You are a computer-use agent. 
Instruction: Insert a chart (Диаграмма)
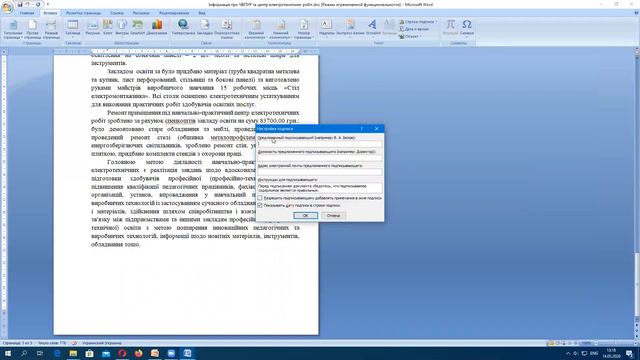(157, 27)
